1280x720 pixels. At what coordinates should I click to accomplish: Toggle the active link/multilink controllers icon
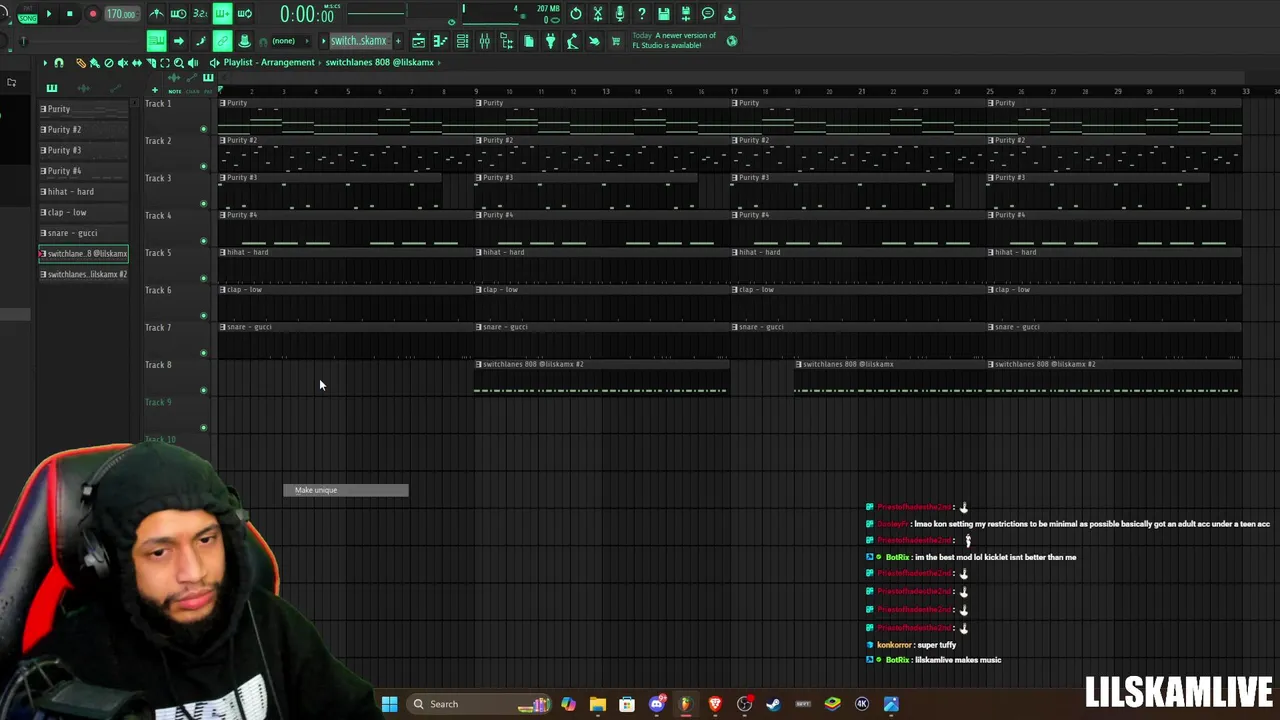[222, 41]
